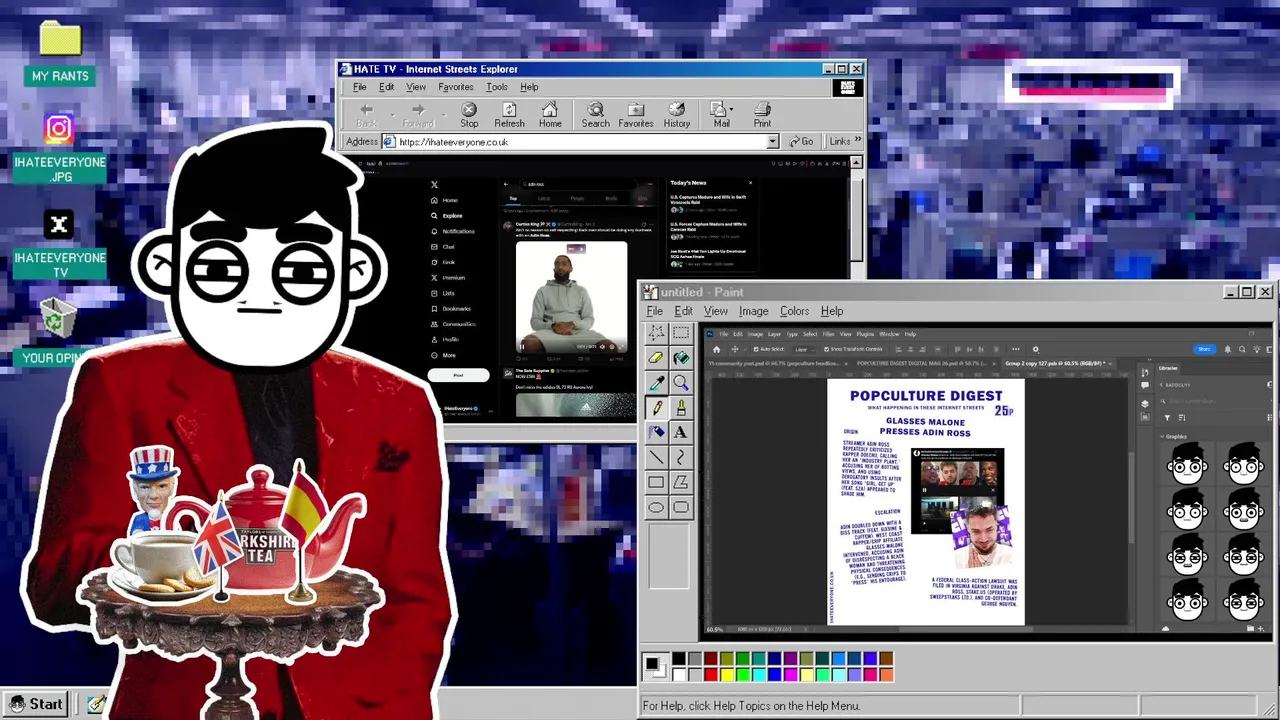Open the recycle bin desktop icon
Viewport: 1280px width, 720px height.
[x=58, y=318]
